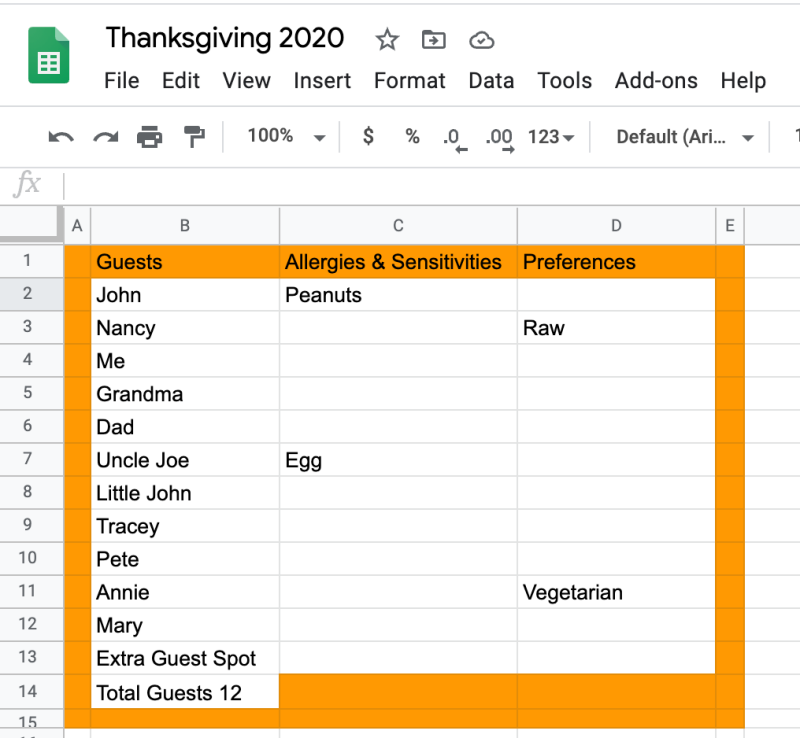Click the cloud saved status icon
The image size is (800, 738).
tap(482, 40)
